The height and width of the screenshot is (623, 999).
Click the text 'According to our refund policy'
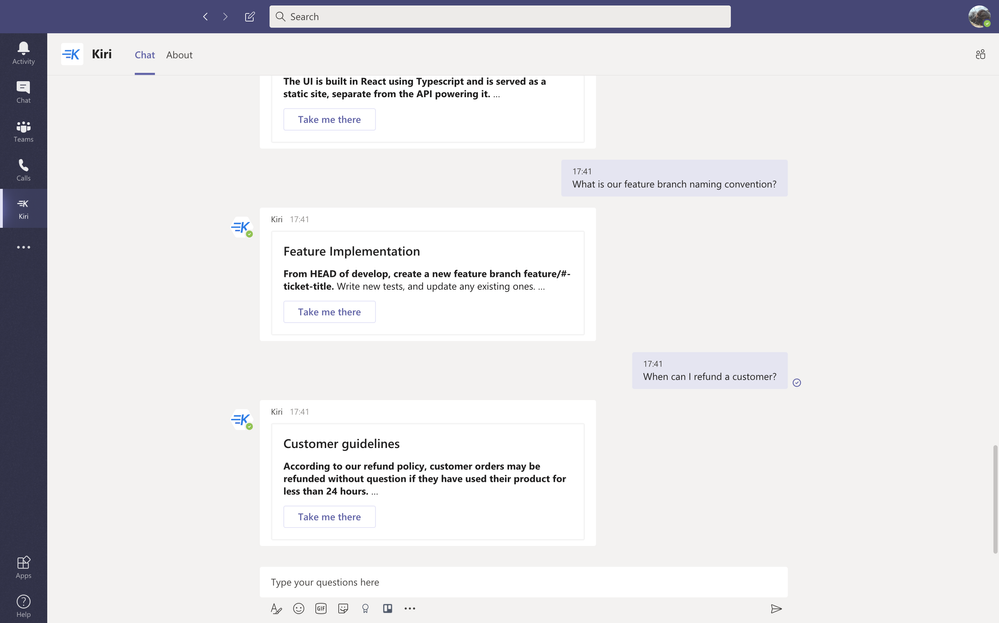[354, 466]
